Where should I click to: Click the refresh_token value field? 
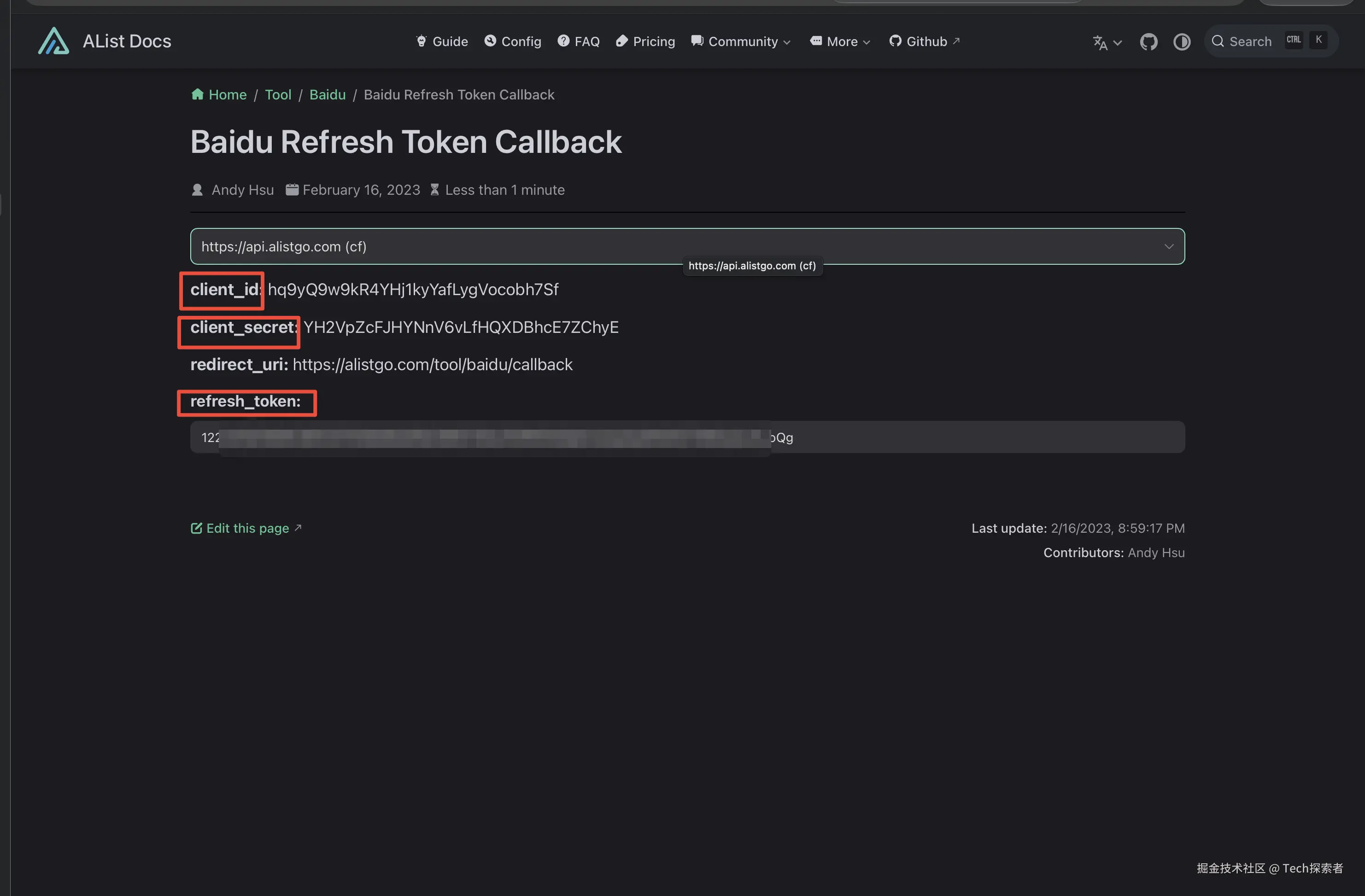click(x=687, y=437)
